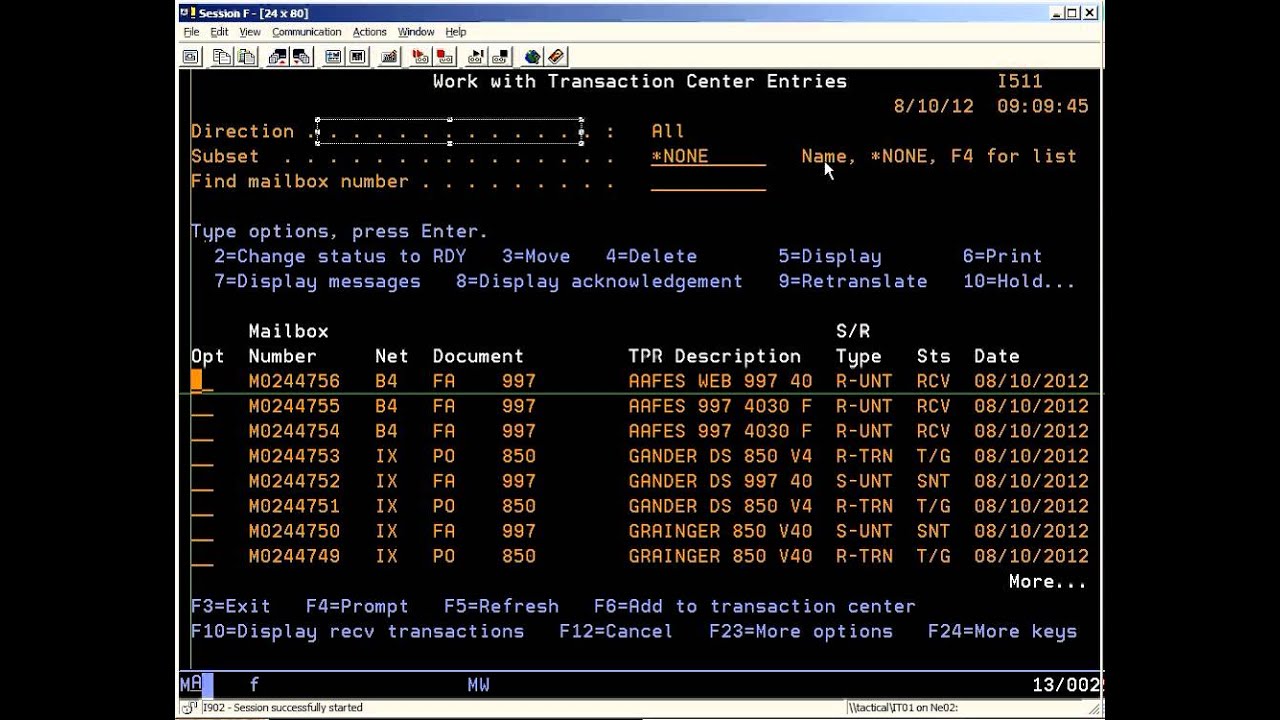Click the session icon in title bar

pyautogui.click(x=188, y=13)
